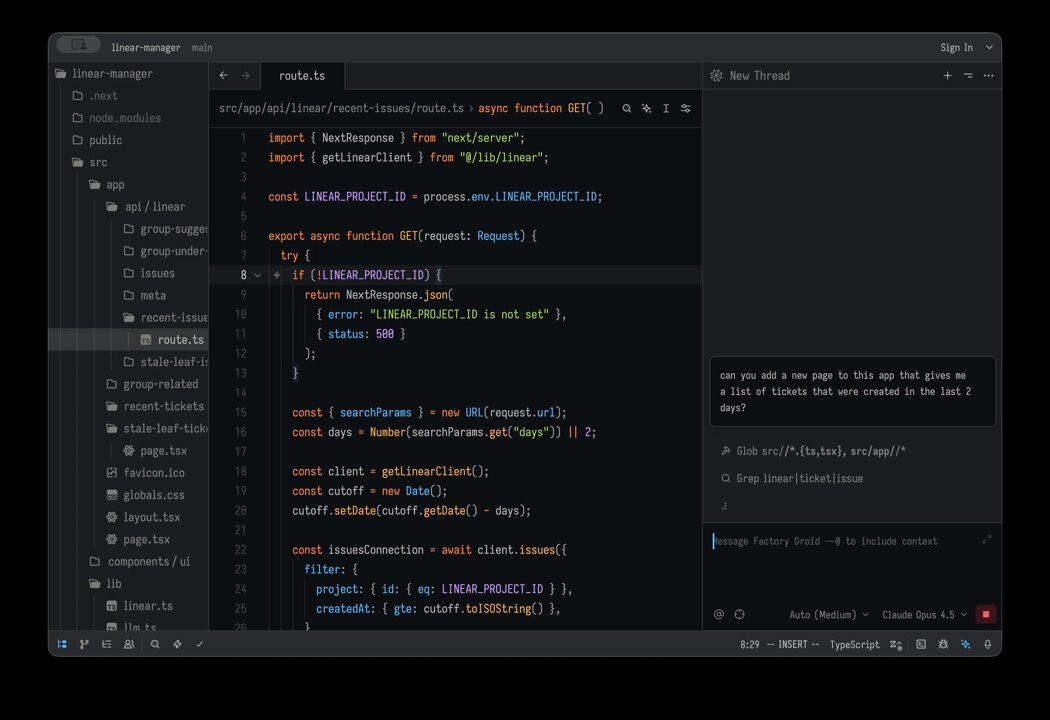Open the git panel from status bar
The height and width of the screenshot is (720, 1050).
(x=84, y=645)
